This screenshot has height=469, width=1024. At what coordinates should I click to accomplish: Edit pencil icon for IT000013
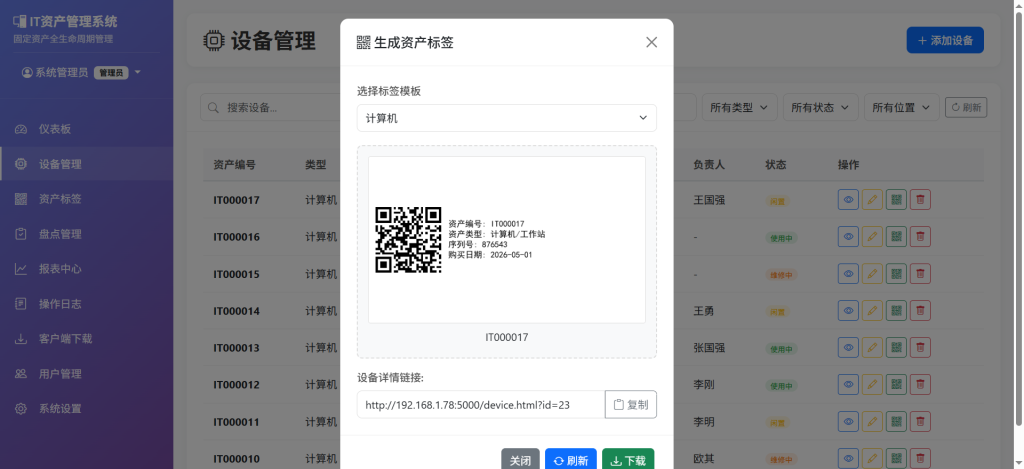click(872, 348)
